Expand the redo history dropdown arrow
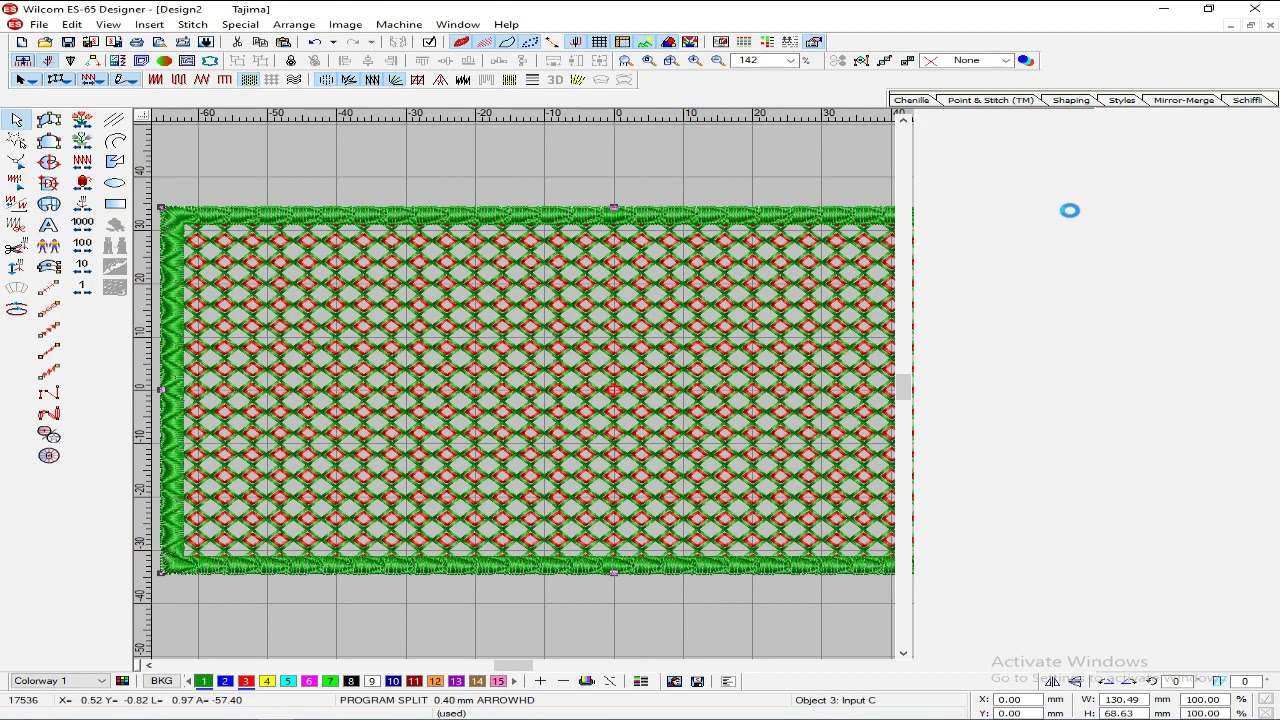Viewport: 1280px width, 720px height. tap(371, 42)
